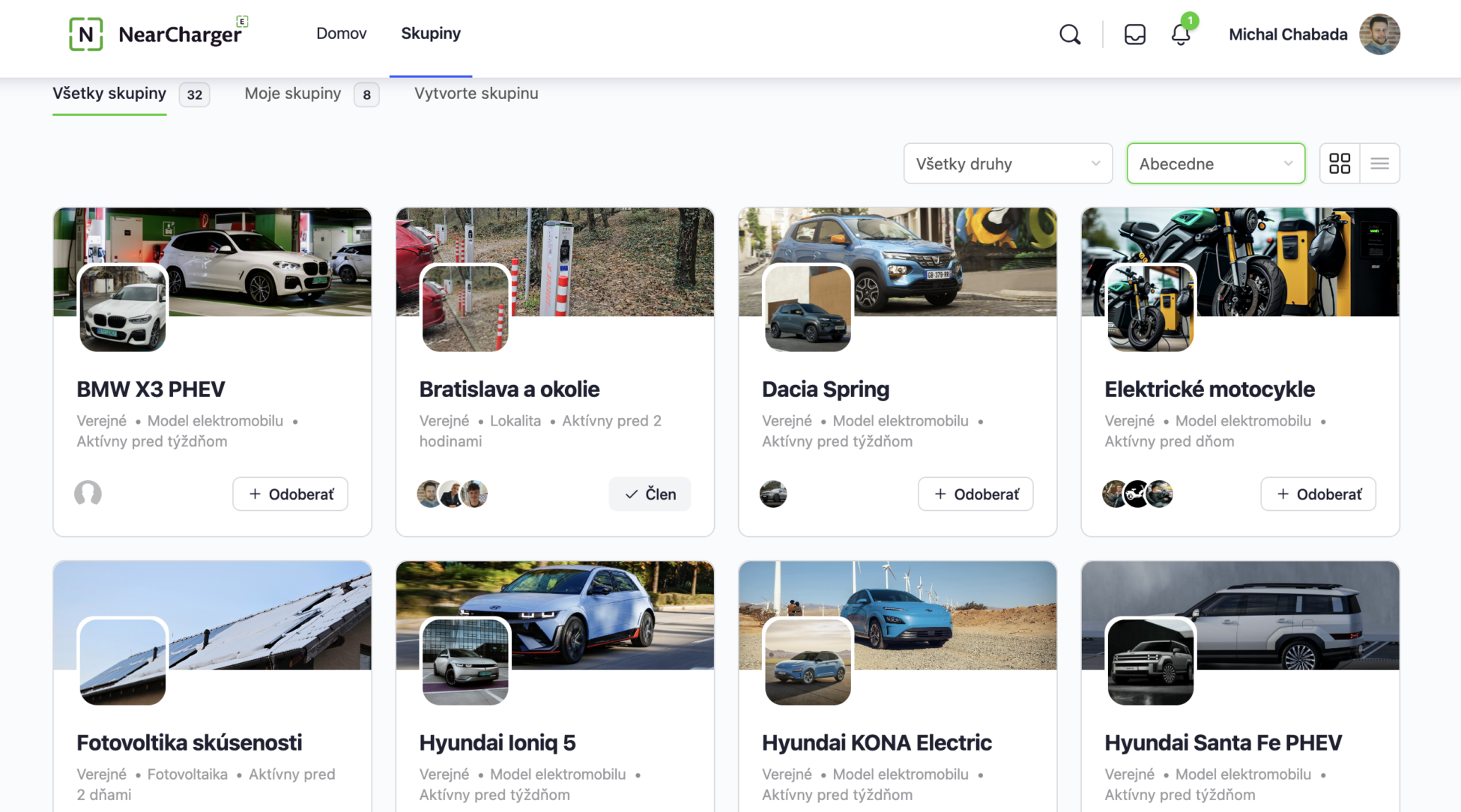Open the Abecedne sort dropdown
The height and width of the screenshot is (812, 1461).
click(1215, 163)
